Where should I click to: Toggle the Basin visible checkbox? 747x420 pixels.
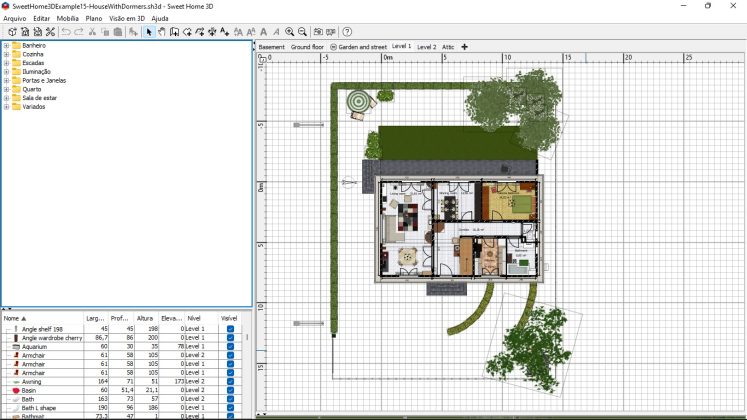231,390
